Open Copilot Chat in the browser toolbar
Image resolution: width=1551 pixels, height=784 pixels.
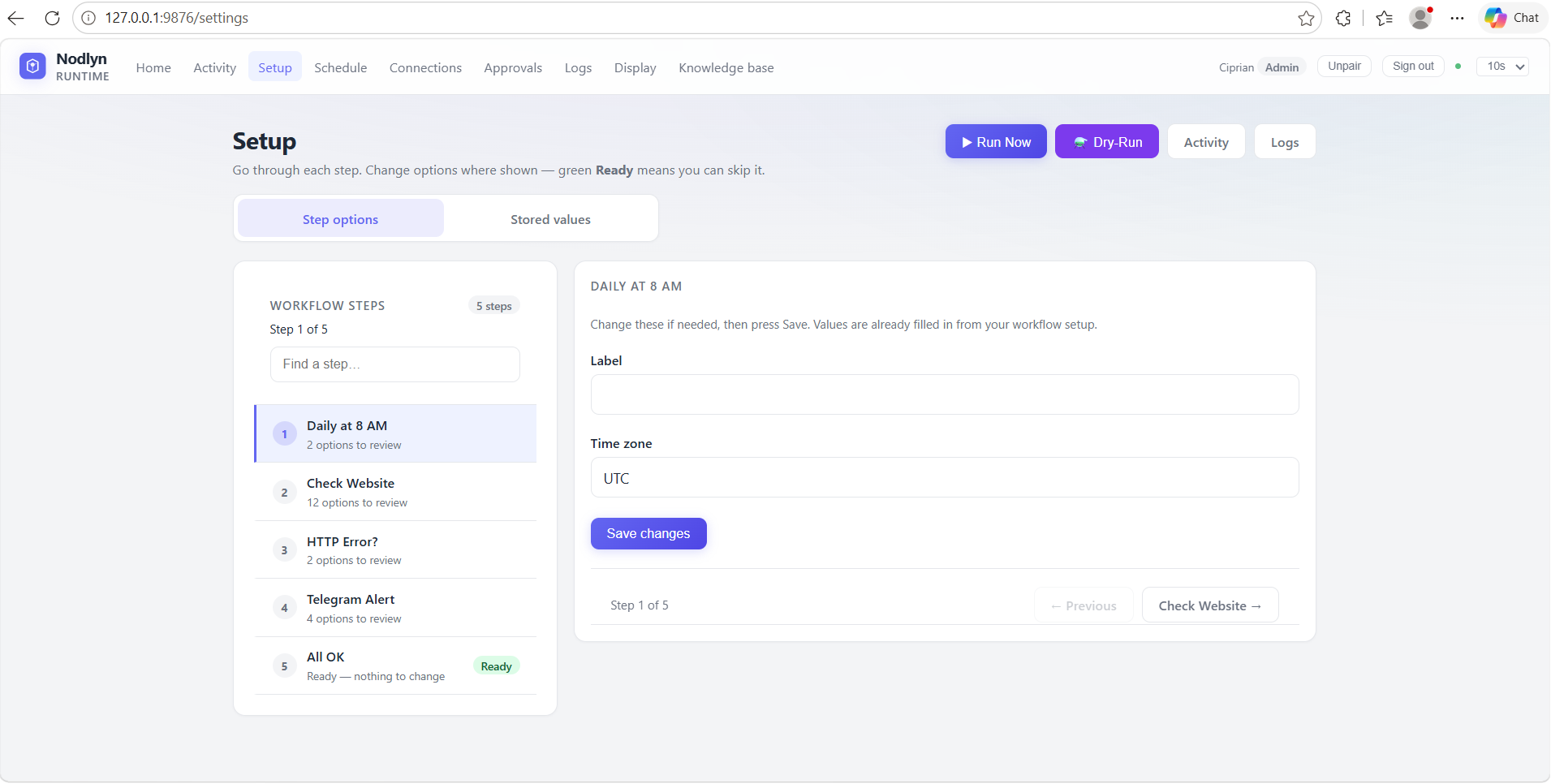click(1513, 18)
